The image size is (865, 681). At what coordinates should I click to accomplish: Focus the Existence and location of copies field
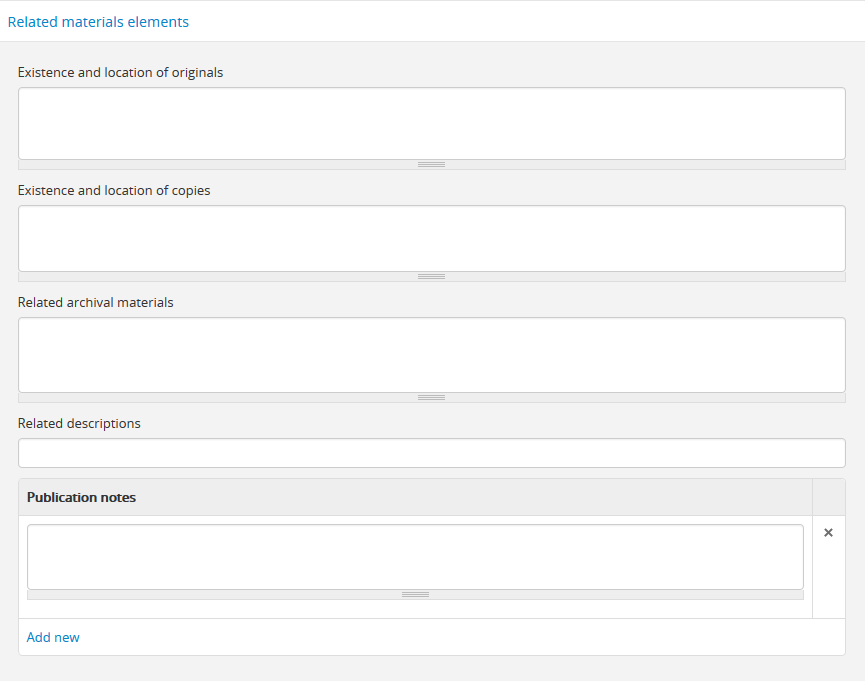pyautogui.click(x=431, y=238)
